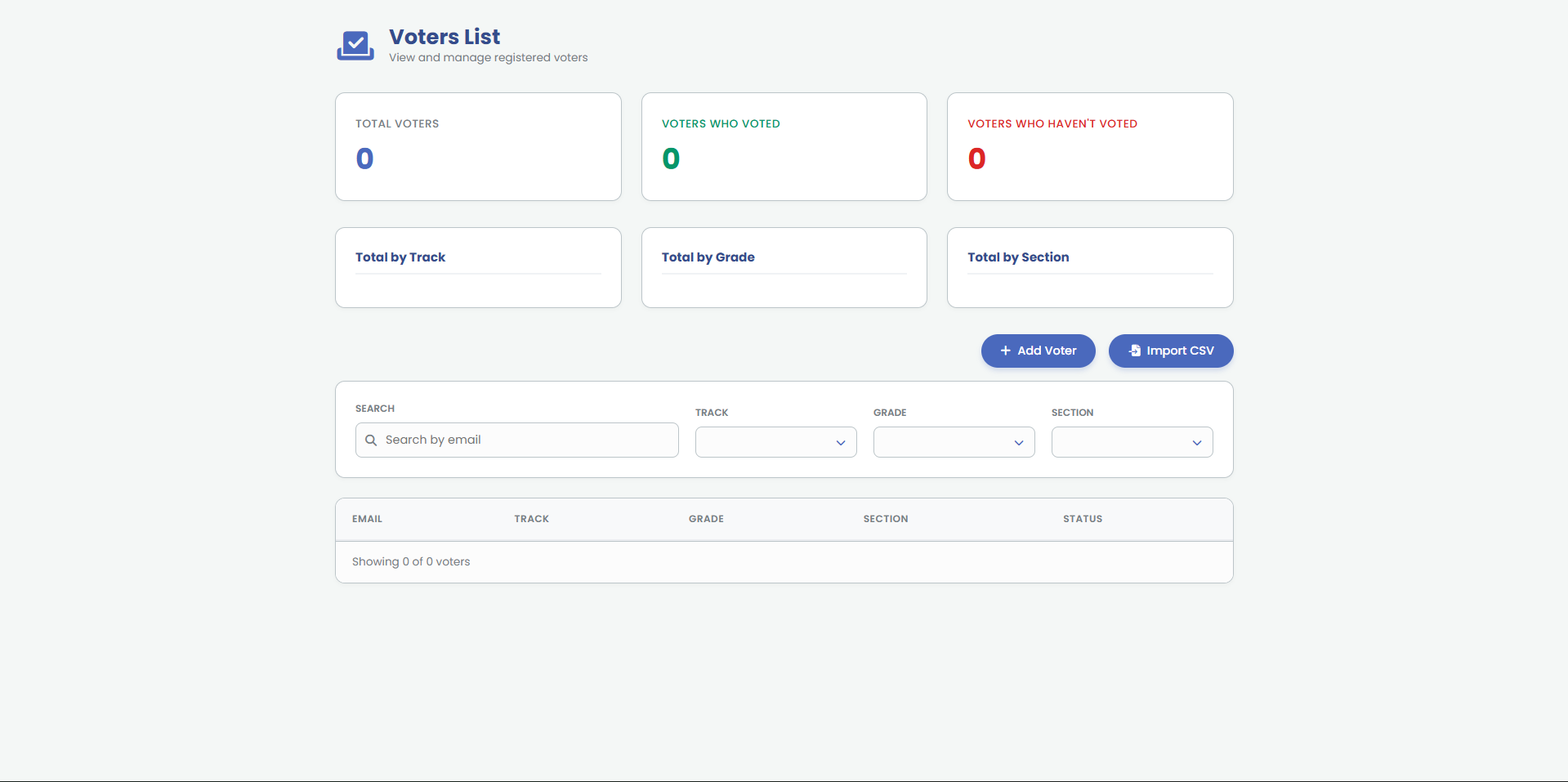Click the Total by Track panel
1568x782 pixels.
point(478,267)
